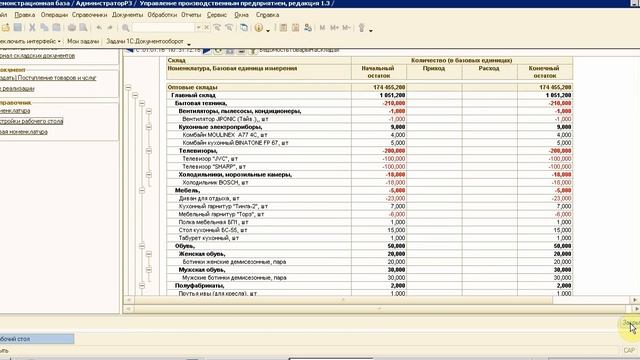Click the Redo arrow icon
Viewport: 640px width, 360px height.
click(x=110, y=28)
